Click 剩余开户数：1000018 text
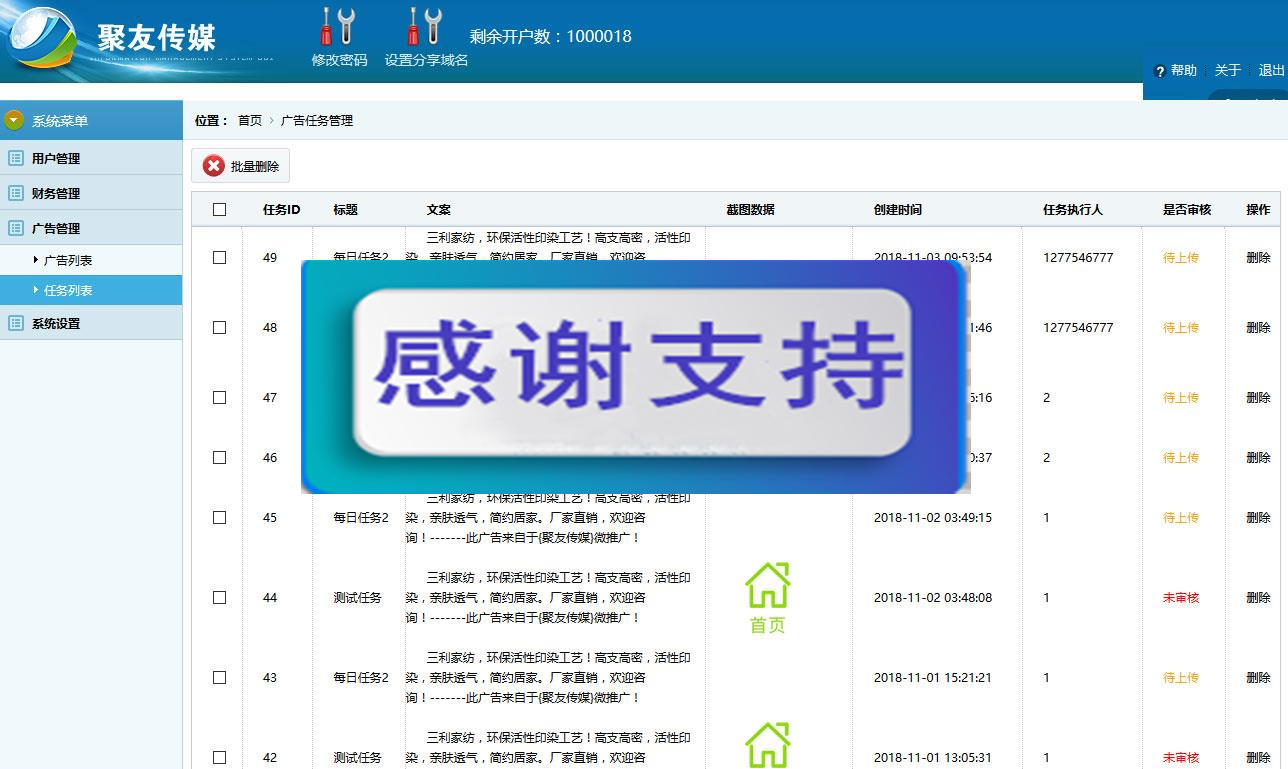Screen dimensions: 1288x769 [551, 36]
